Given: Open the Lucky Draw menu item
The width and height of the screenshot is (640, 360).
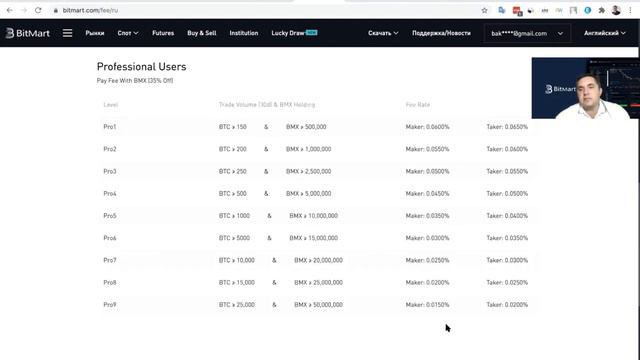Looking at the screenshot, I should click(x=294, y=33).
